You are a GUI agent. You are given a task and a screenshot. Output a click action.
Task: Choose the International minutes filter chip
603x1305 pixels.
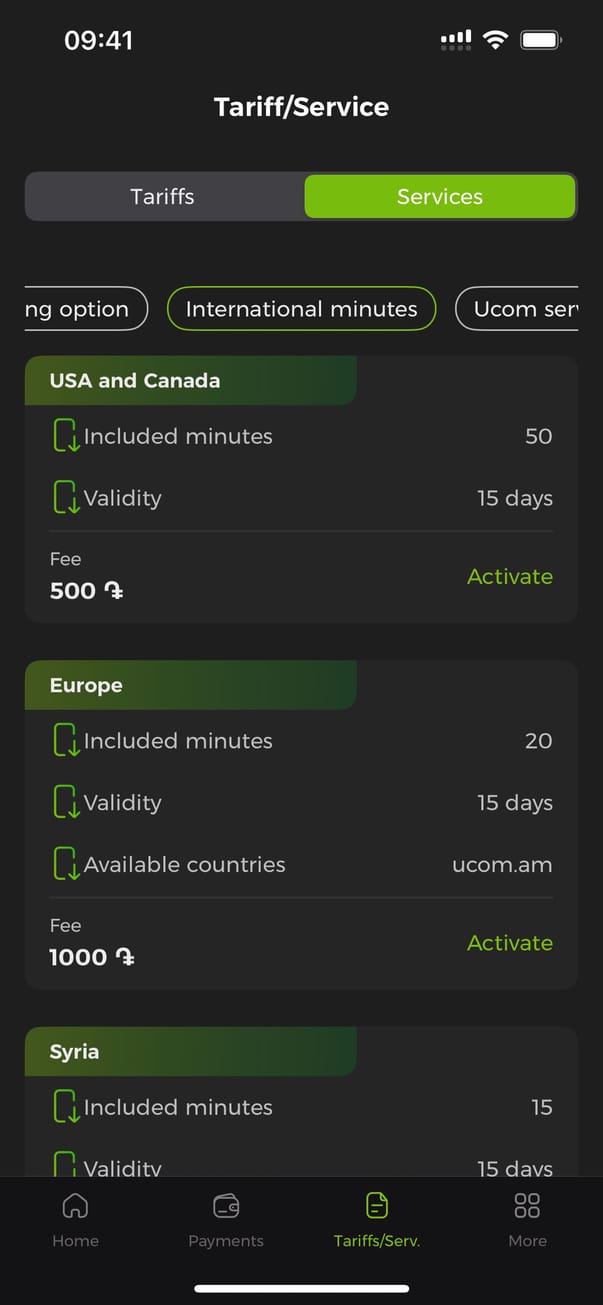click(x=301, y=309)
